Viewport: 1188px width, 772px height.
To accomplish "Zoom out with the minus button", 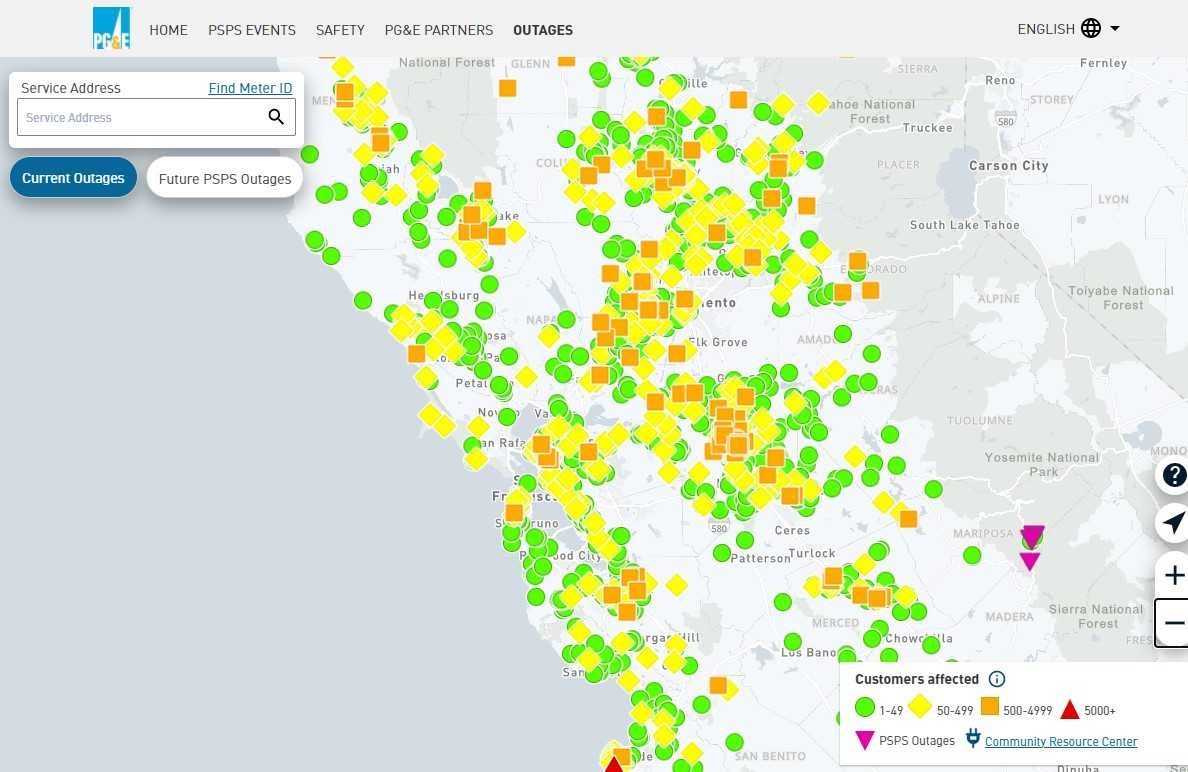I will point(1174,623).
